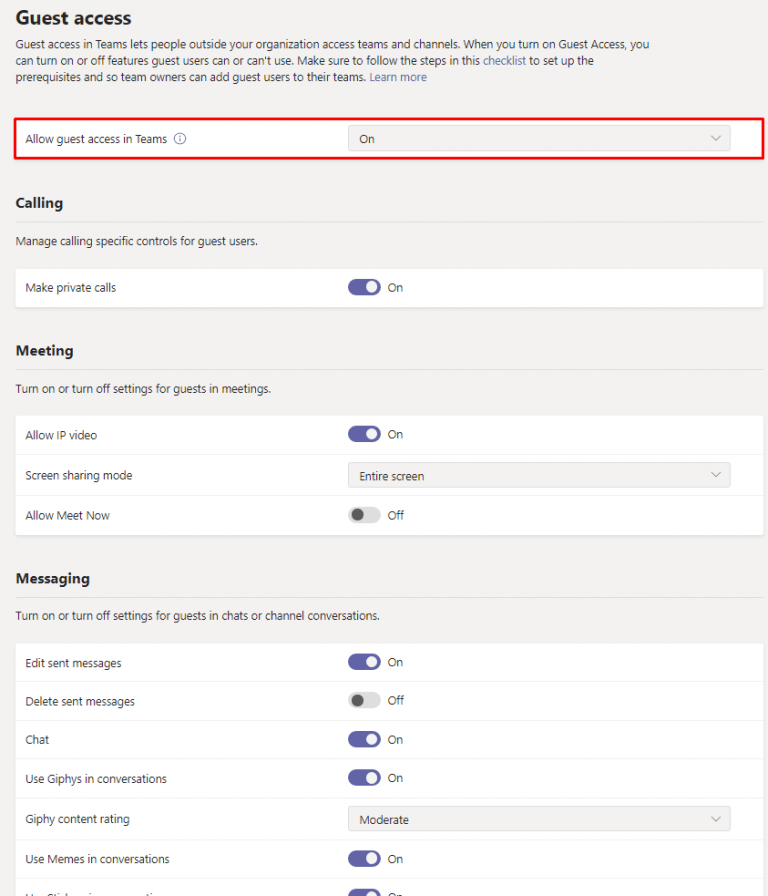The image size is (768, 896).
Task: Click the Learn more link
Action: [x=398, y=77]
